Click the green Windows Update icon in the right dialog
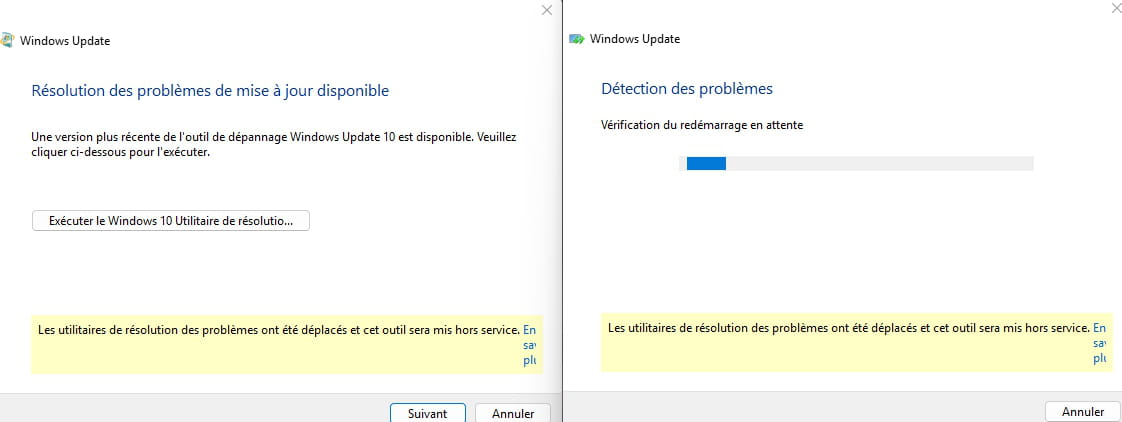This screenshot has width=1122, height=422. [576, 39]
